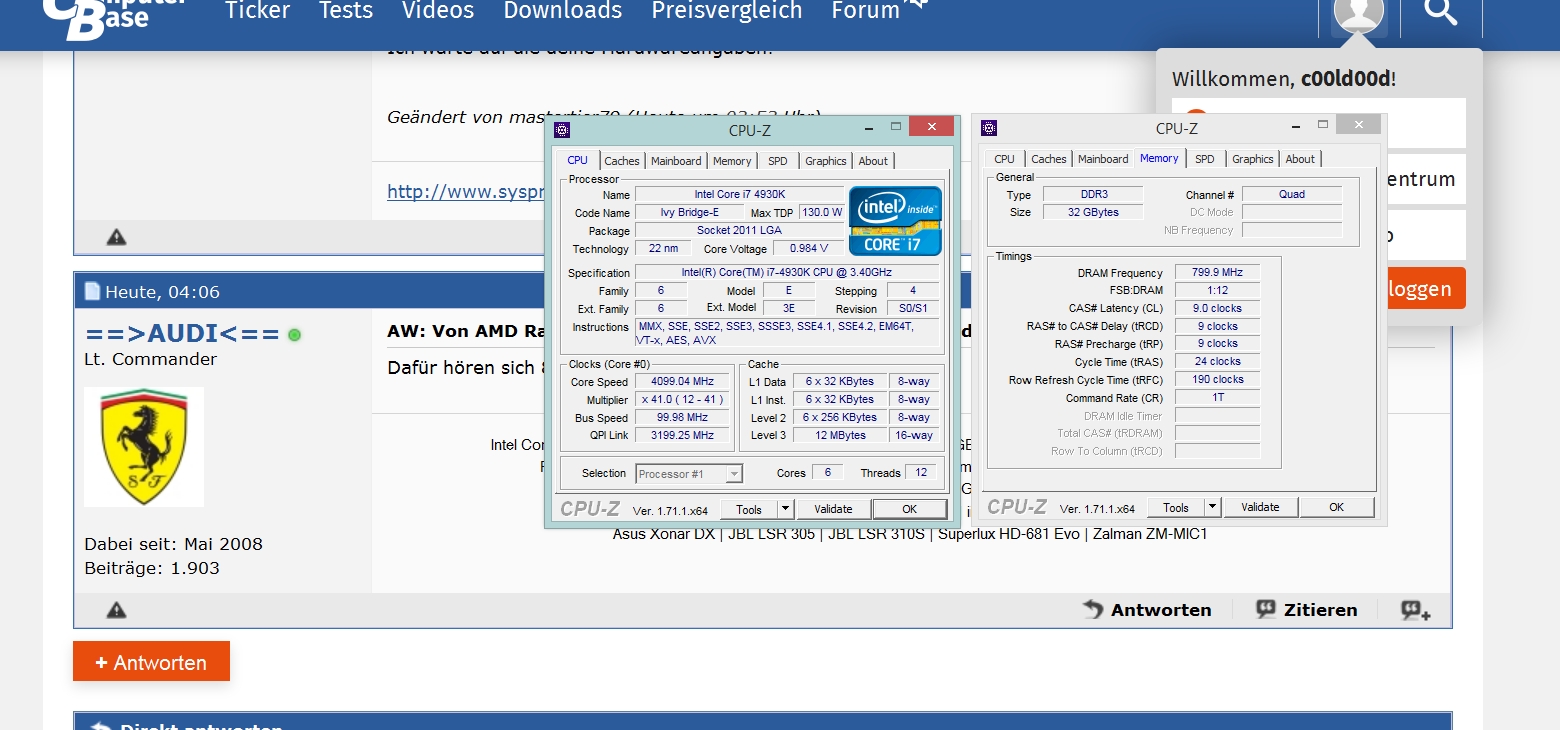Open the search magnifier in header
The width and height of the screenshot is (1560, 730).
coord(1441,13)
